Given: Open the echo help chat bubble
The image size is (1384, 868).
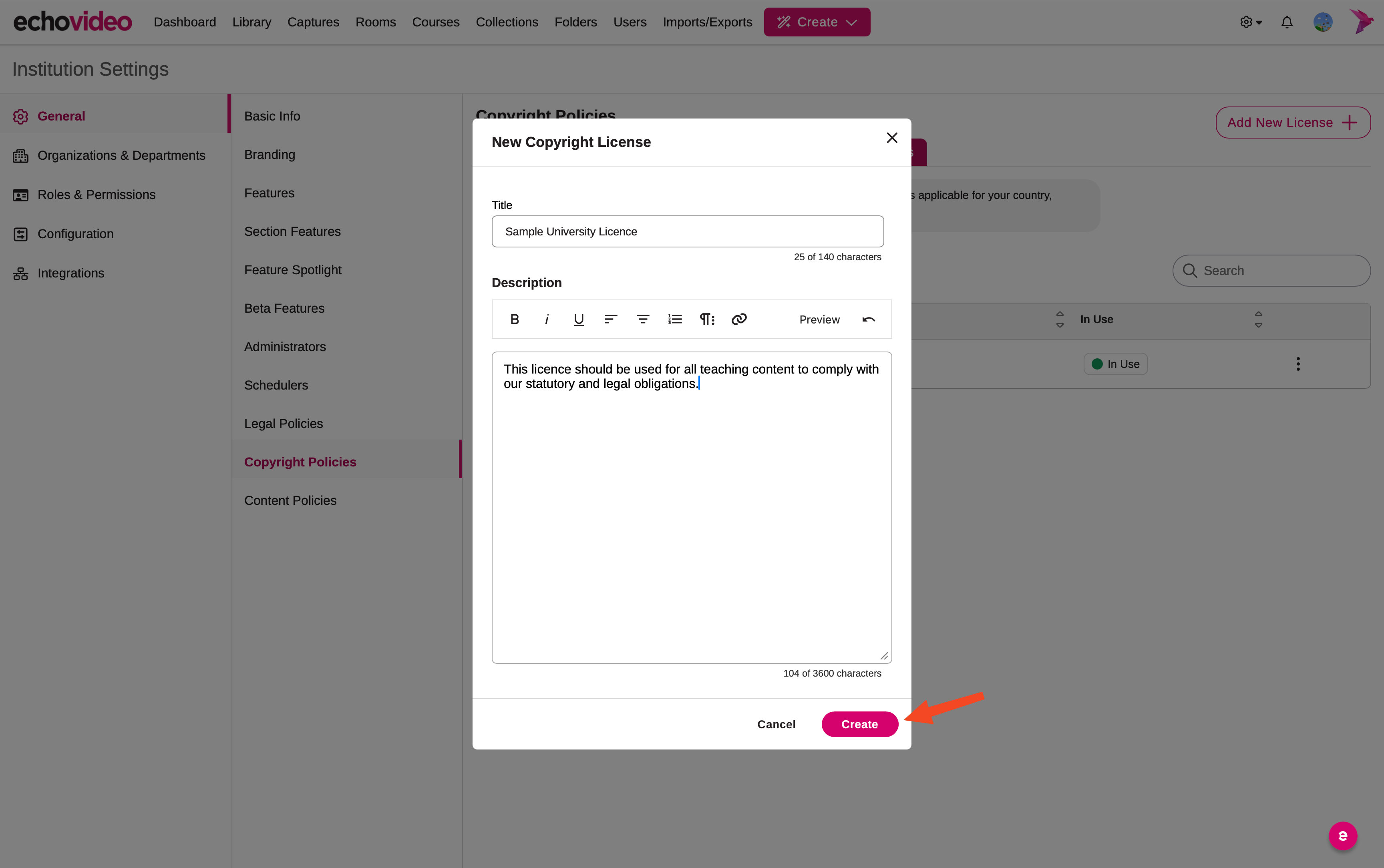Looking at the screenshot, I should [x=1343, y=836].
